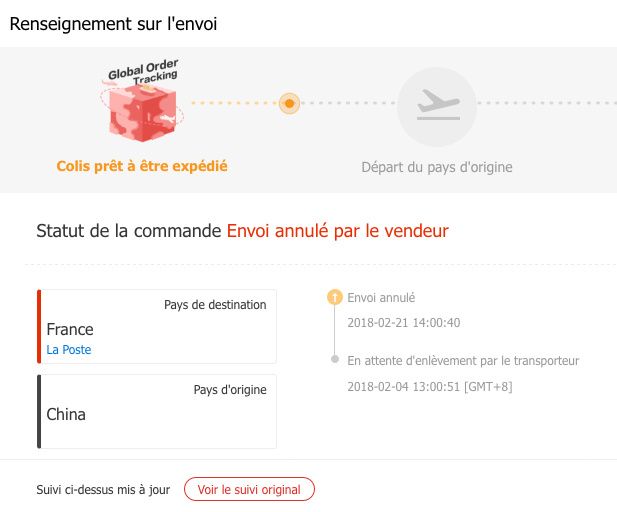Image resolution: width=617 pixels, height=512 pixels.
Task: Click the airplane departure icon
Action: [x=436, y=105]
